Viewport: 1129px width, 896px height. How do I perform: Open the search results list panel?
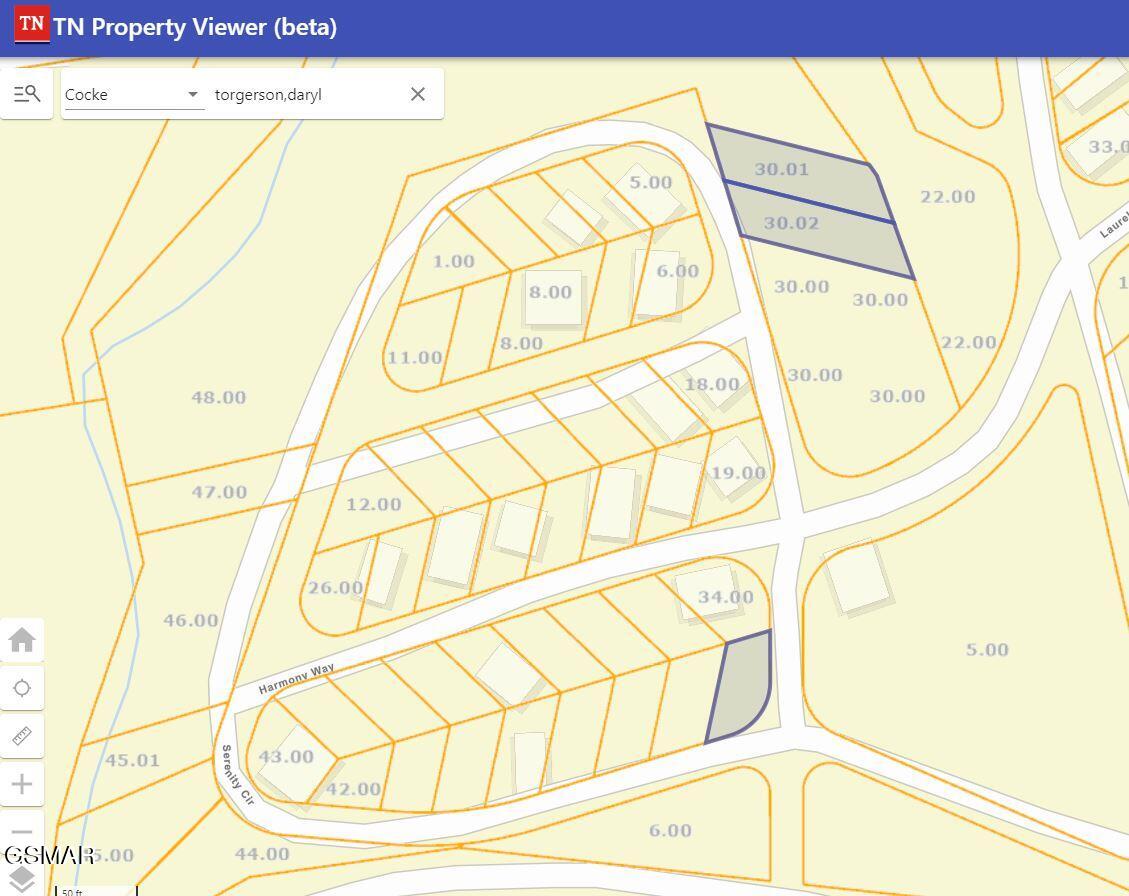pos(27,94)
